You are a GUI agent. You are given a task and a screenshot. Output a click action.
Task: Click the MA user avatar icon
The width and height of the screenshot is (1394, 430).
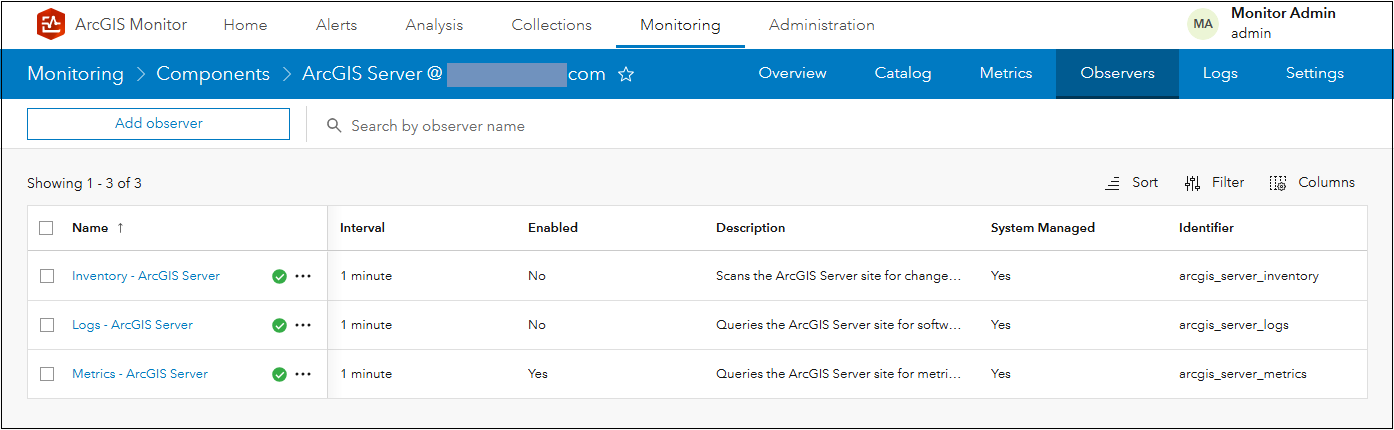[x=1203, y=24]
